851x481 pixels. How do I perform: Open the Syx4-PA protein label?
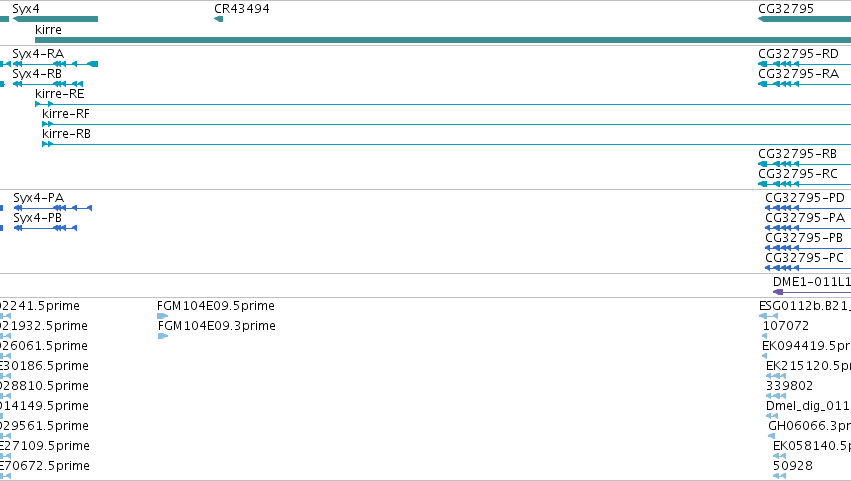[39, 198]
